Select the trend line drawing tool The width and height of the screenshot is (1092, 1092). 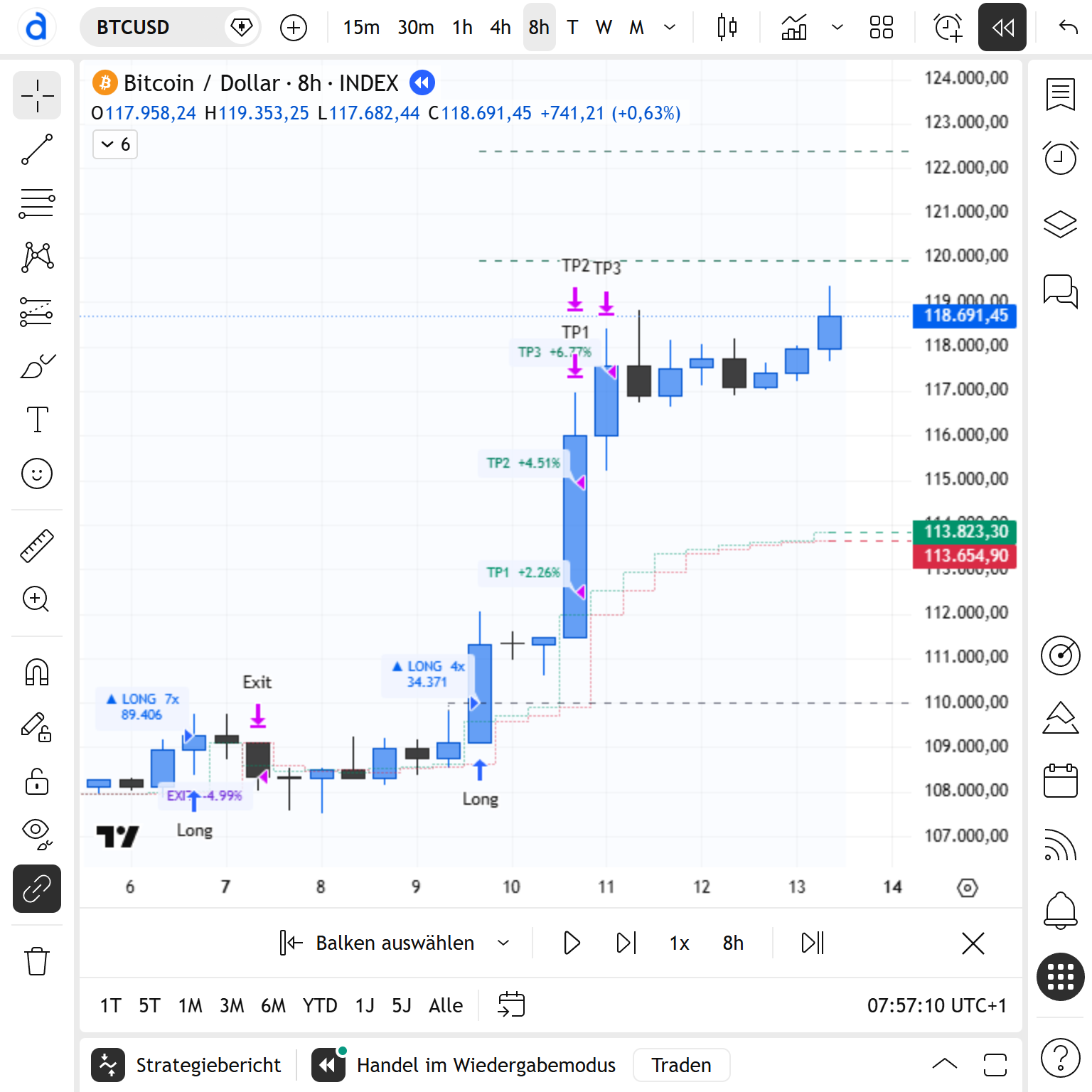[37, 150]
